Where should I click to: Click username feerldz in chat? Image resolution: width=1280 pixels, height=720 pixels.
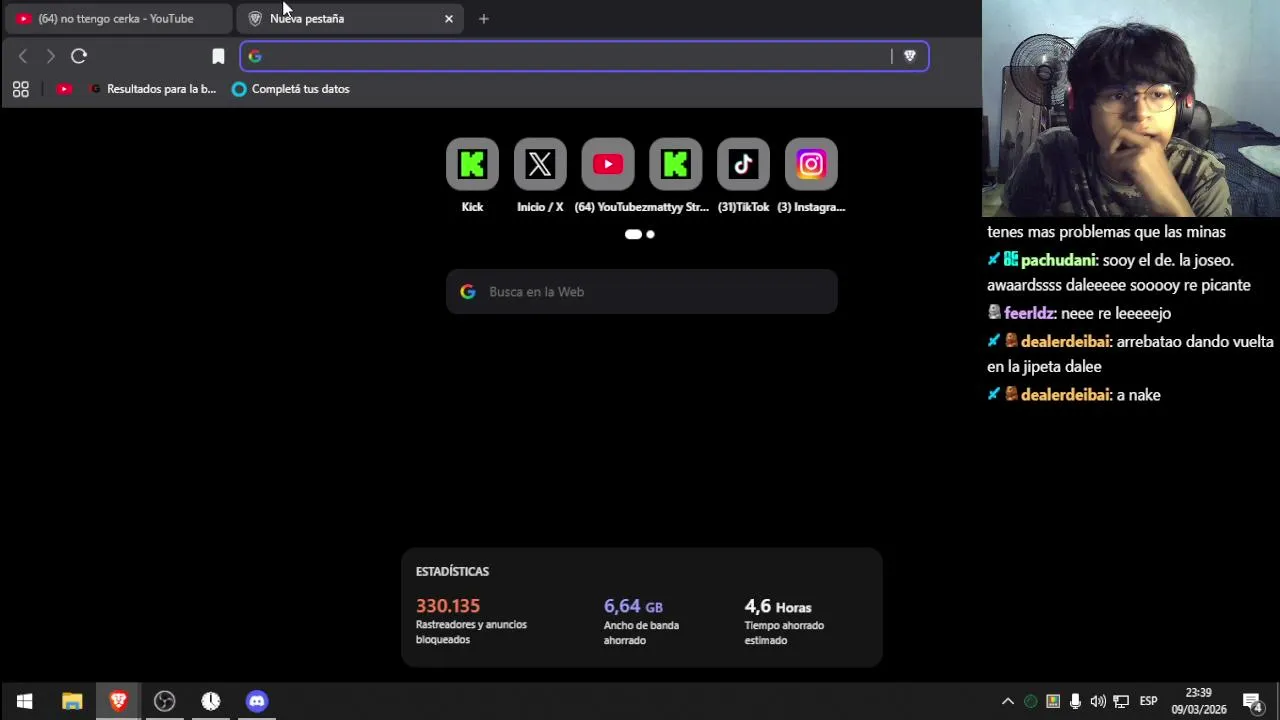[1029, 313]
